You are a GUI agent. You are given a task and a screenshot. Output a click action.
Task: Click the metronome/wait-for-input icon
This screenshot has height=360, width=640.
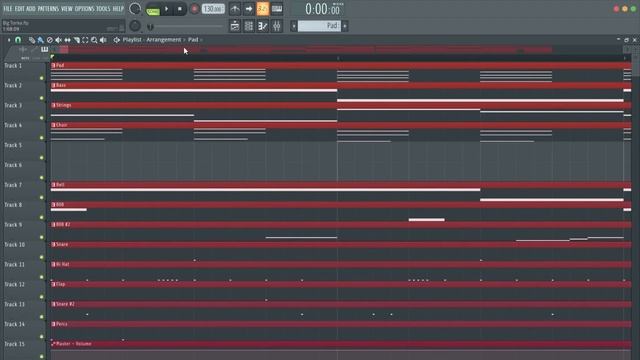coord(235,9)
